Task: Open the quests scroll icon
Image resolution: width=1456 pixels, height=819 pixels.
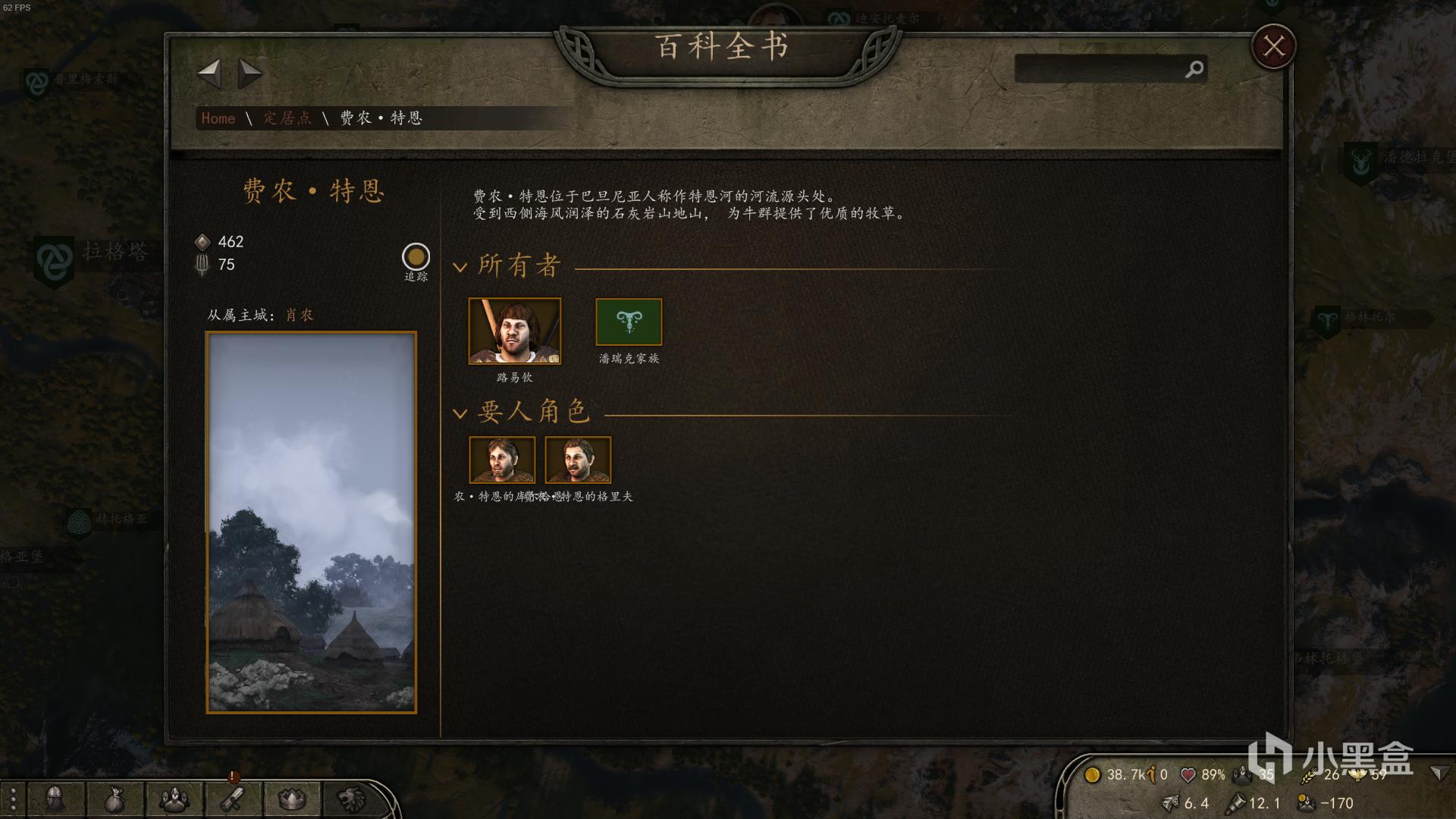Action: tap(233, 799)
